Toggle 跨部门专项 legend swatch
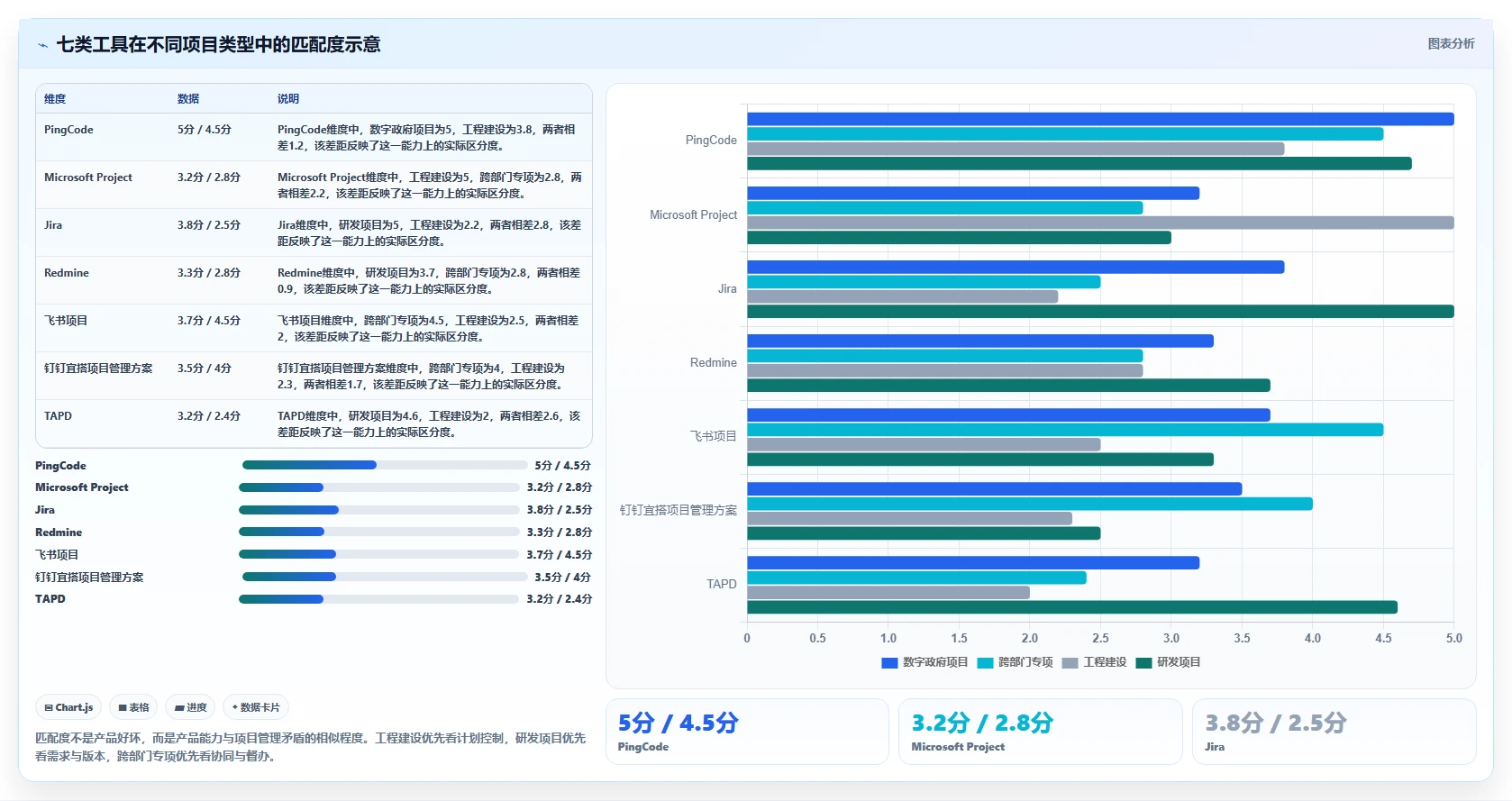The height and width of the screenshot is (801, 1512). coord(985,662)
